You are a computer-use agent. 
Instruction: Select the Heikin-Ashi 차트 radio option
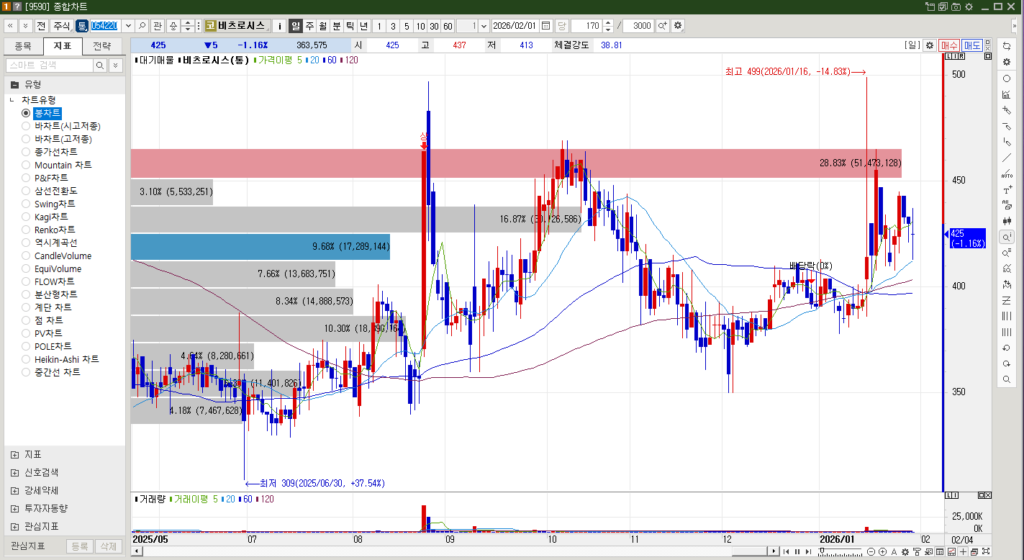(26, 359)
